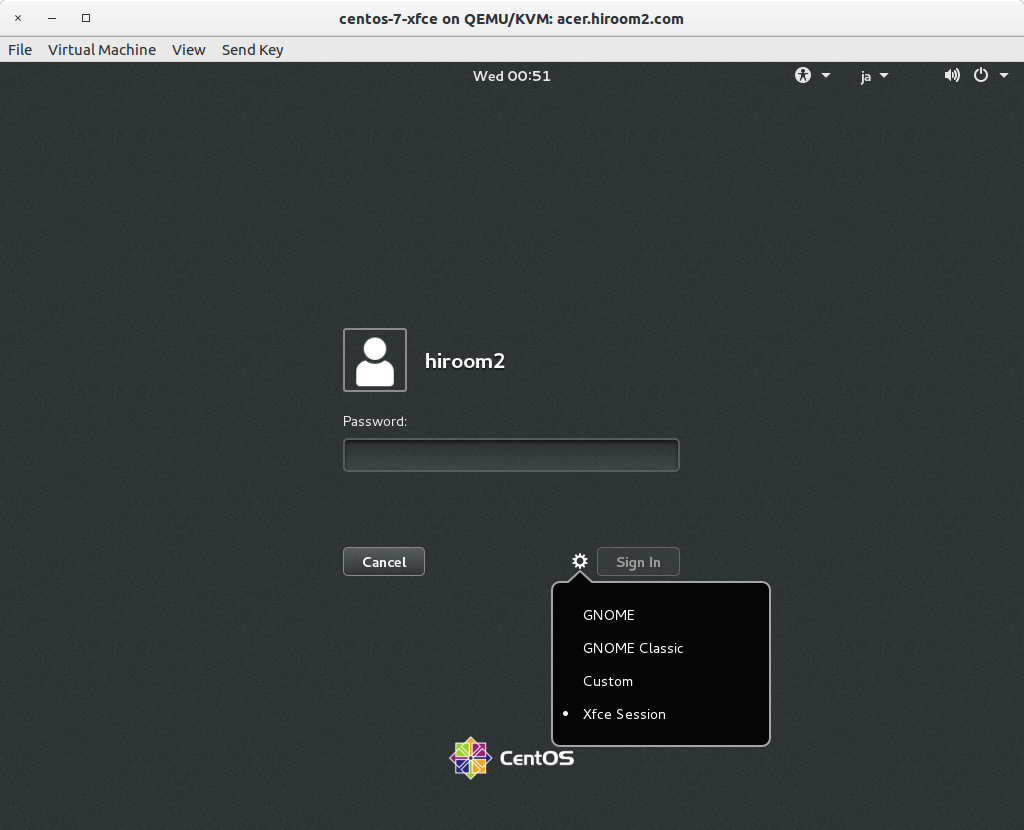The width and height of the screenshot is (1024, 830).
Task: Open the Virtual Machine menu
Action: [102, 50]
